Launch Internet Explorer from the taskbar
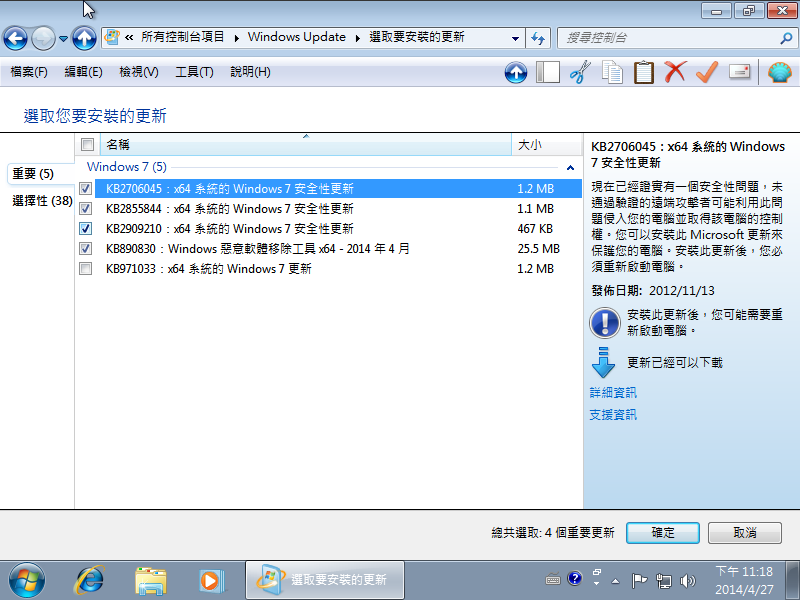Screen dimensions: 800x600 [x=89, y=580]
